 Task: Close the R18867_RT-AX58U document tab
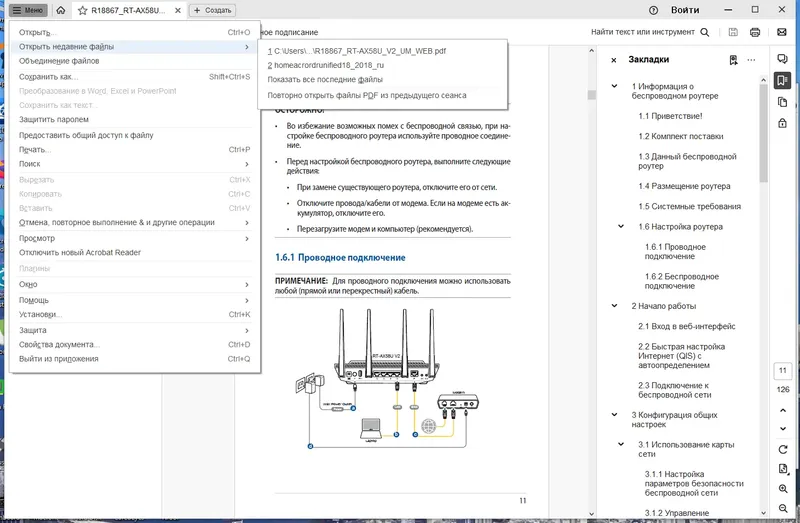pyautogui.click(x=178, y=10)
